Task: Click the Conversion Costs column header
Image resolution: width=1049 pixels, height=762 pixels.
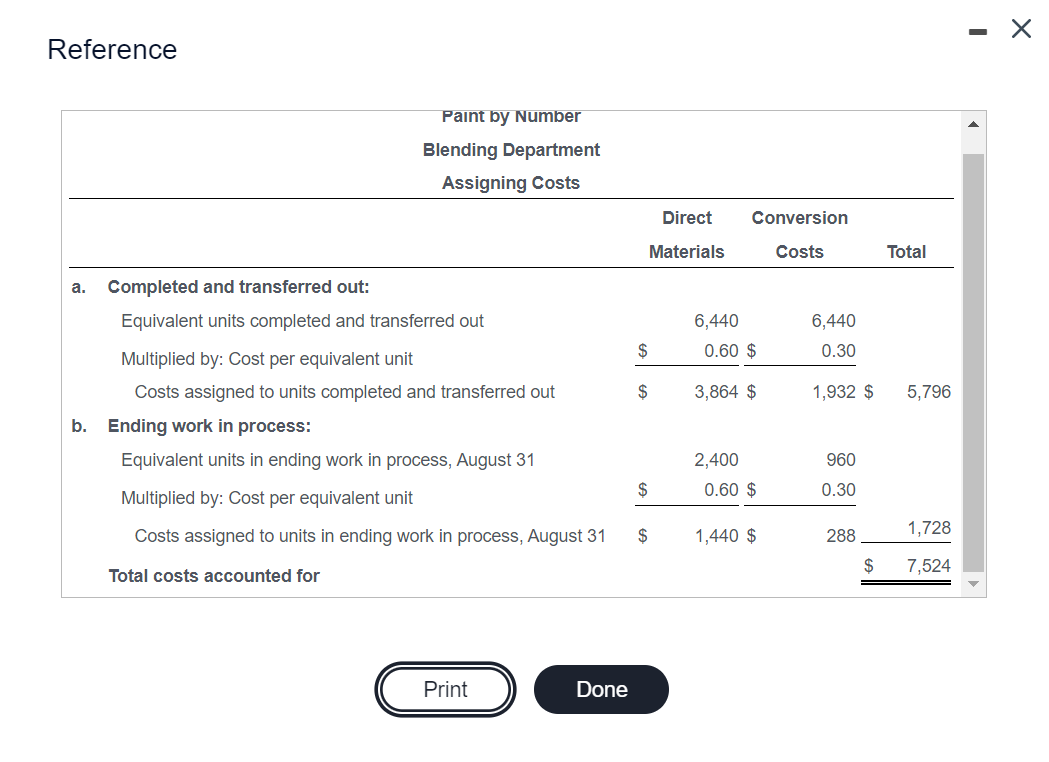Action: pos(799,235)
